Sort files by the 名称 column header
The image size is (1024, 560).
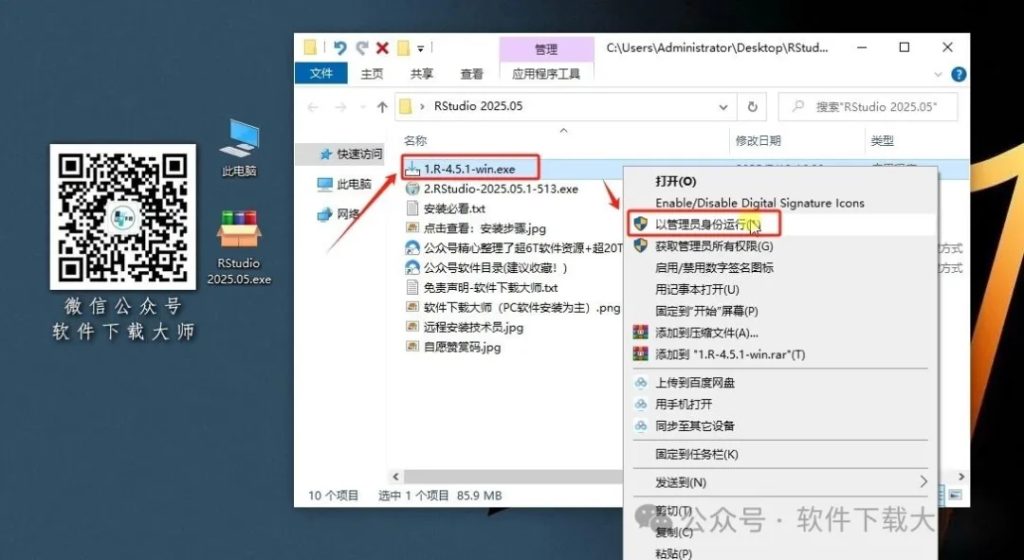(x=415, y=140)
